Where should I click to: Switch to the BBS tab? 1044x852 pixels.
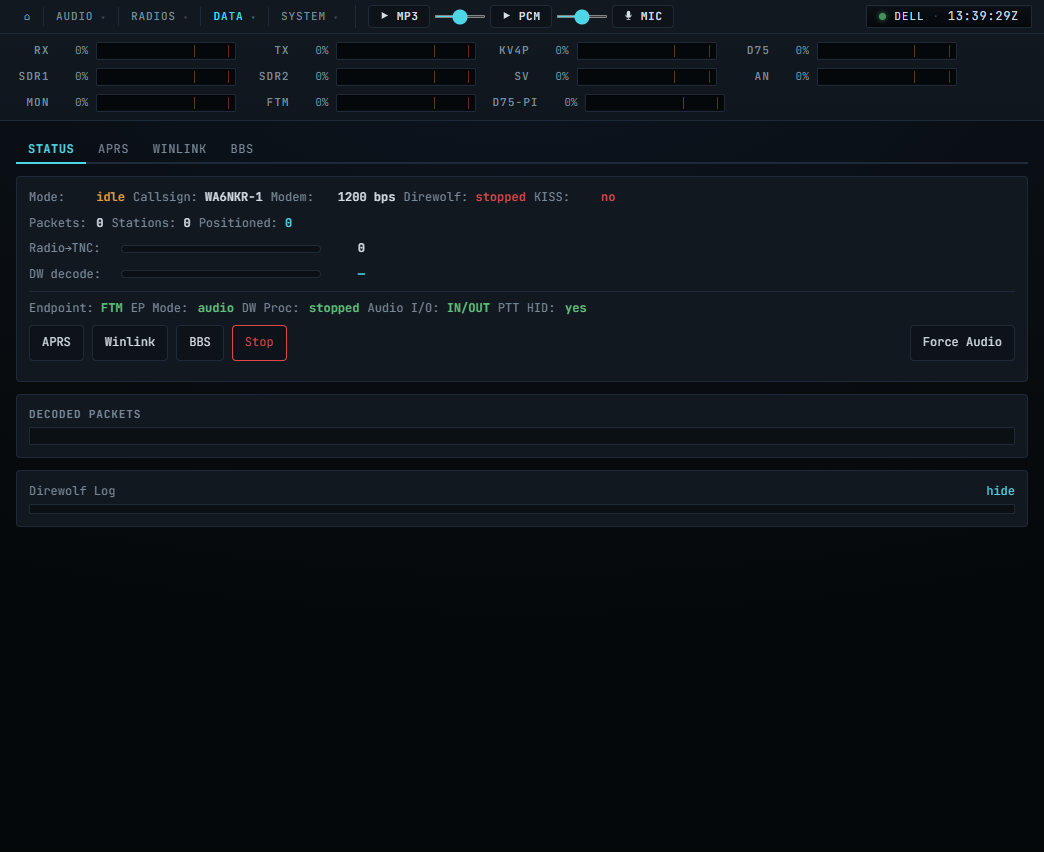coord(242,149)
